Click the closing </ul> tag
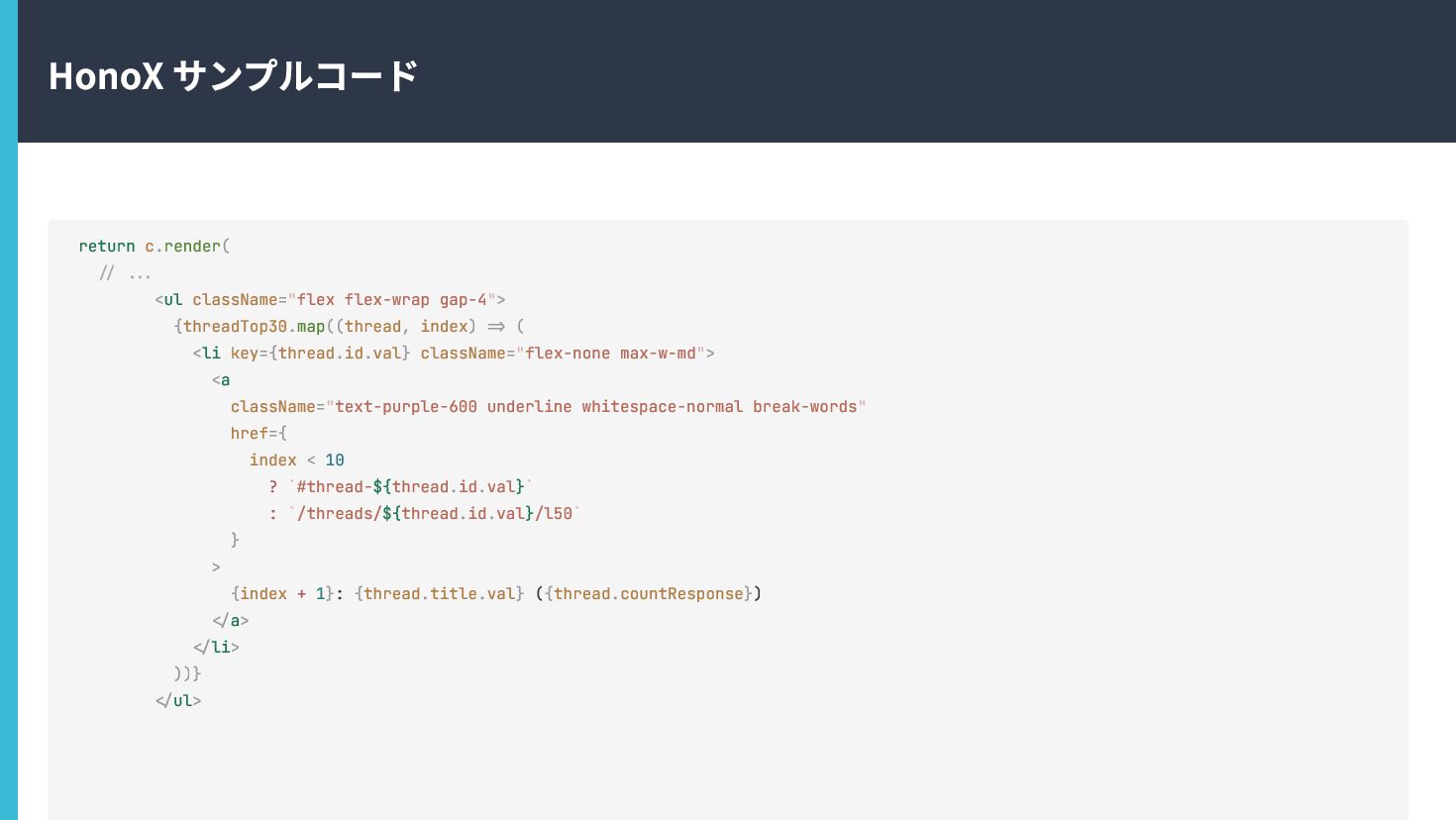The width and height of the screenshot is (1456, 820). tap(178, 701)
